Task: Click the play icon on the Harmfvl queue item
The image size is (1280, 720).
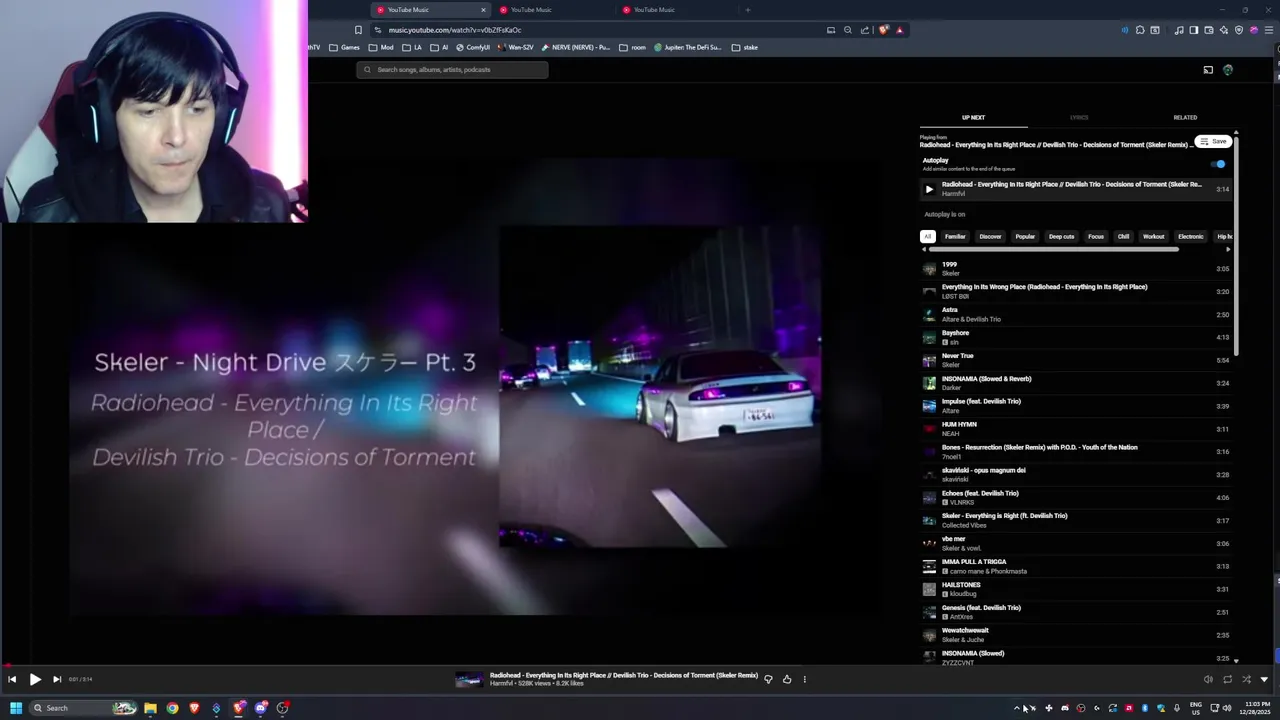Action: (929, 189)
